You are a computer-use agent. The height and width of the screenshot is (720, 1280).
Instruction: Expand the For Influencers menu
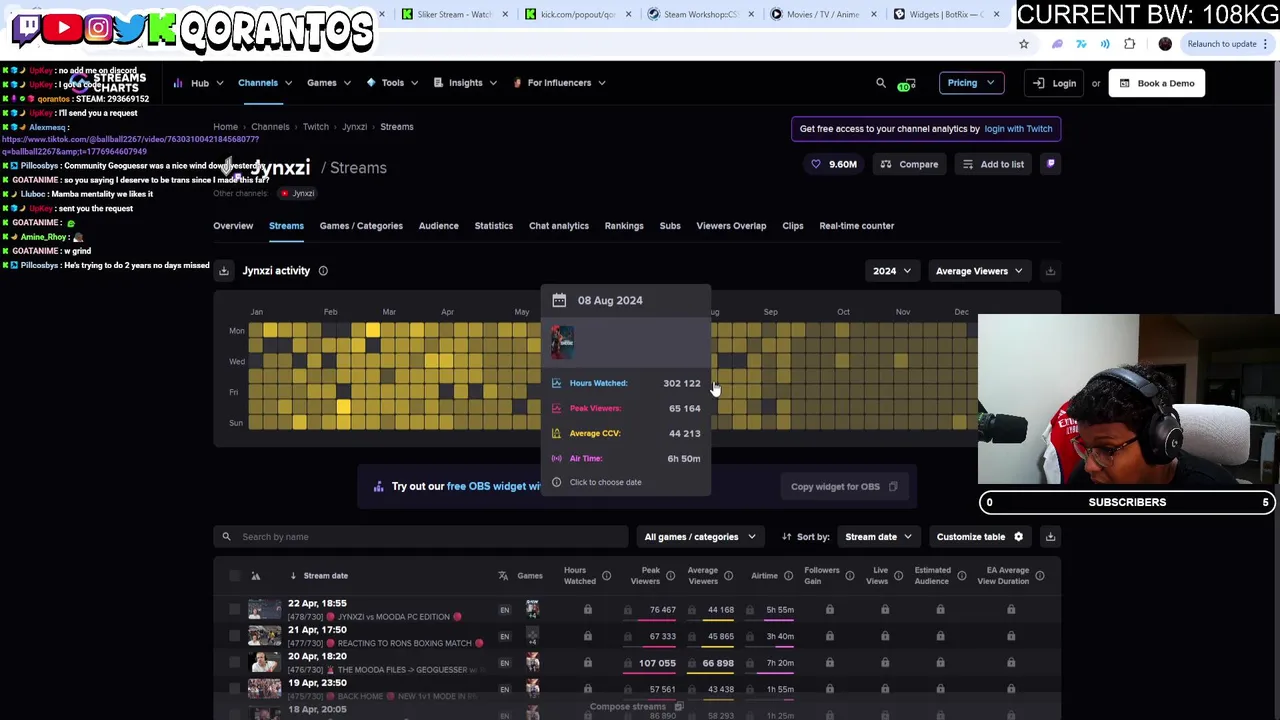pos(559,83)
